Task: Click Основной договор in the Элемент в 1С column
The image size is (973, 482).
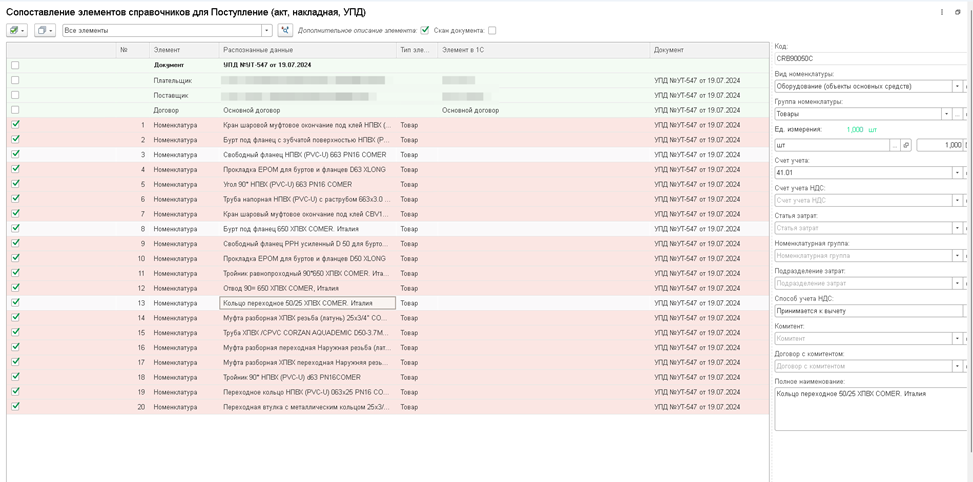Action: pos(470,110)
